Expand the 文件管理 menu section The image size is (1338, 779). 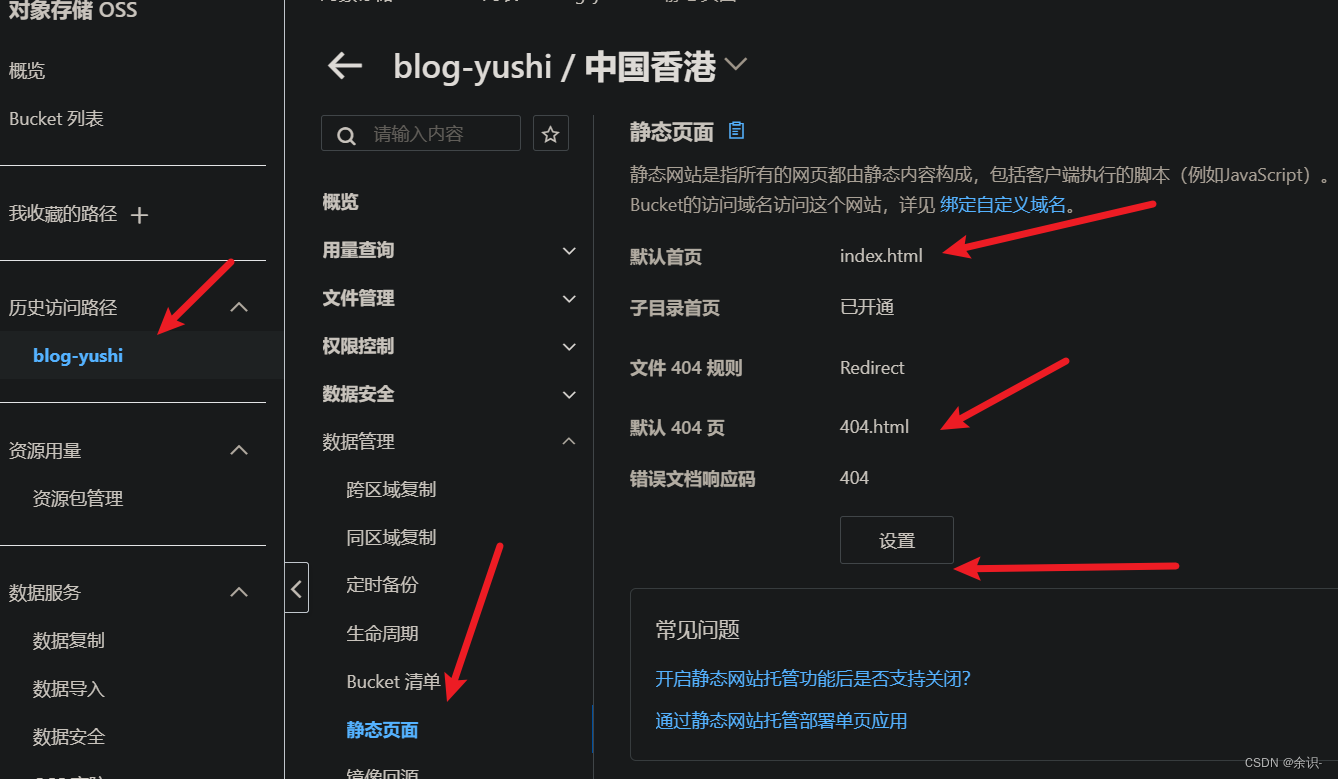point(449,298)
